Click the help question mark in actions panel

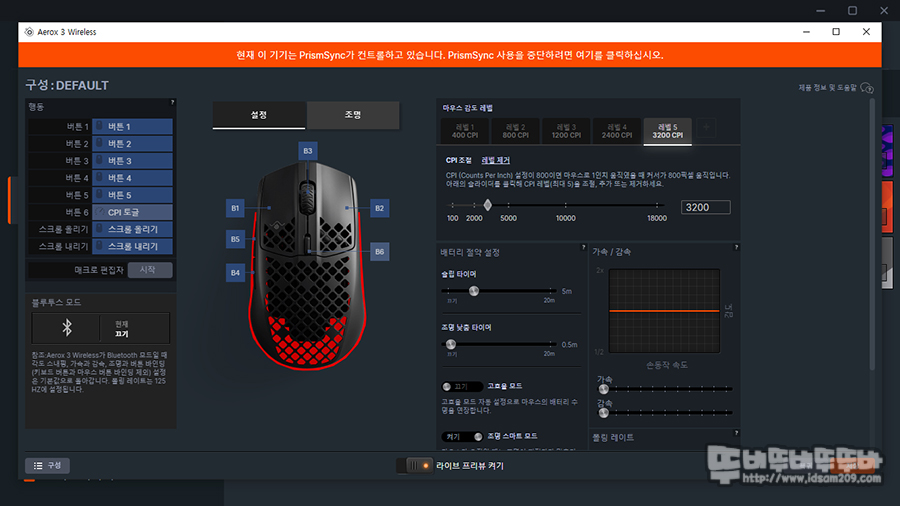[172, 102]
